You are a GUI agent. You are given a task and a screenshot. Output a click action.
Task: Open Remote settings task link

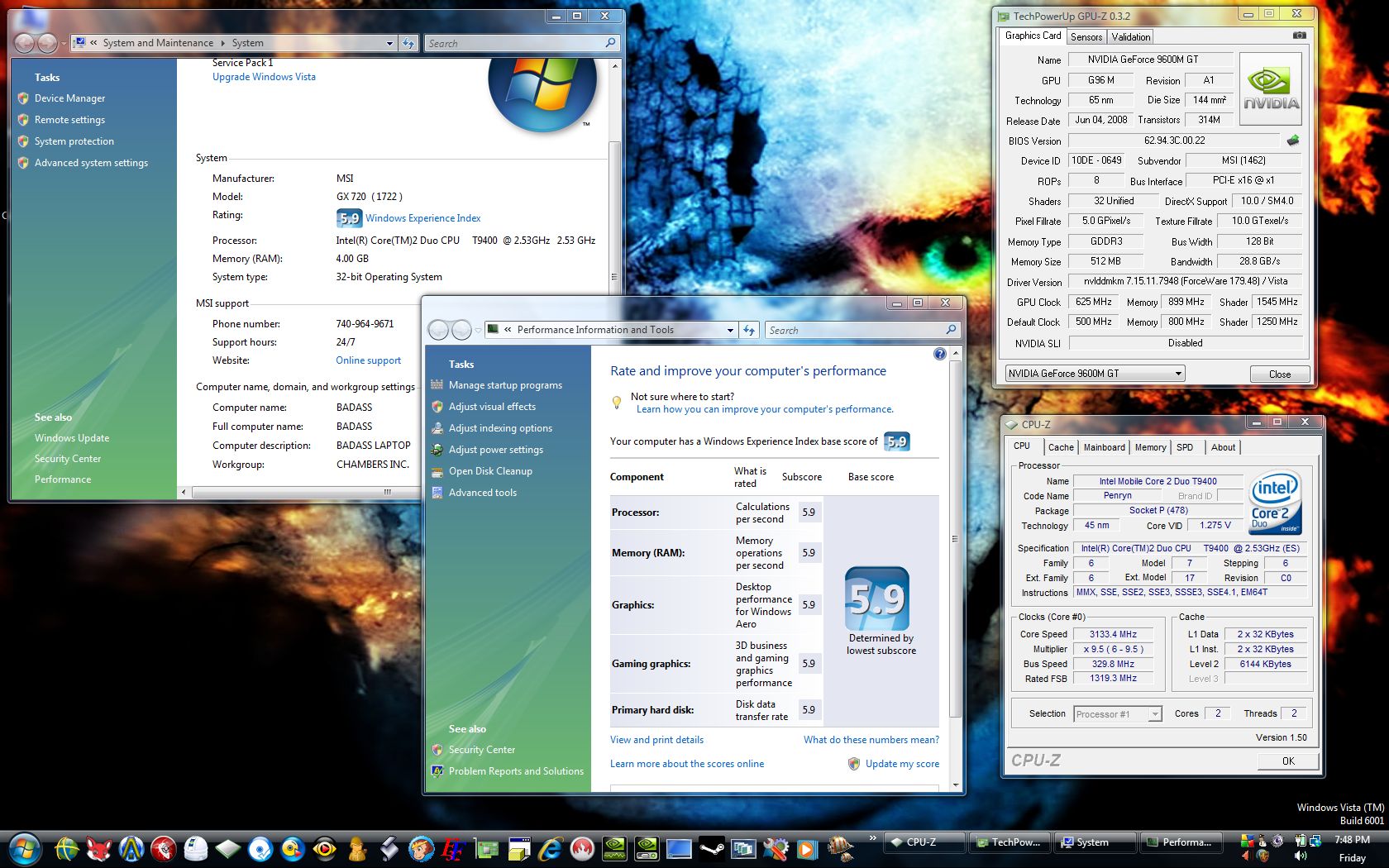(x=69, y=120)
